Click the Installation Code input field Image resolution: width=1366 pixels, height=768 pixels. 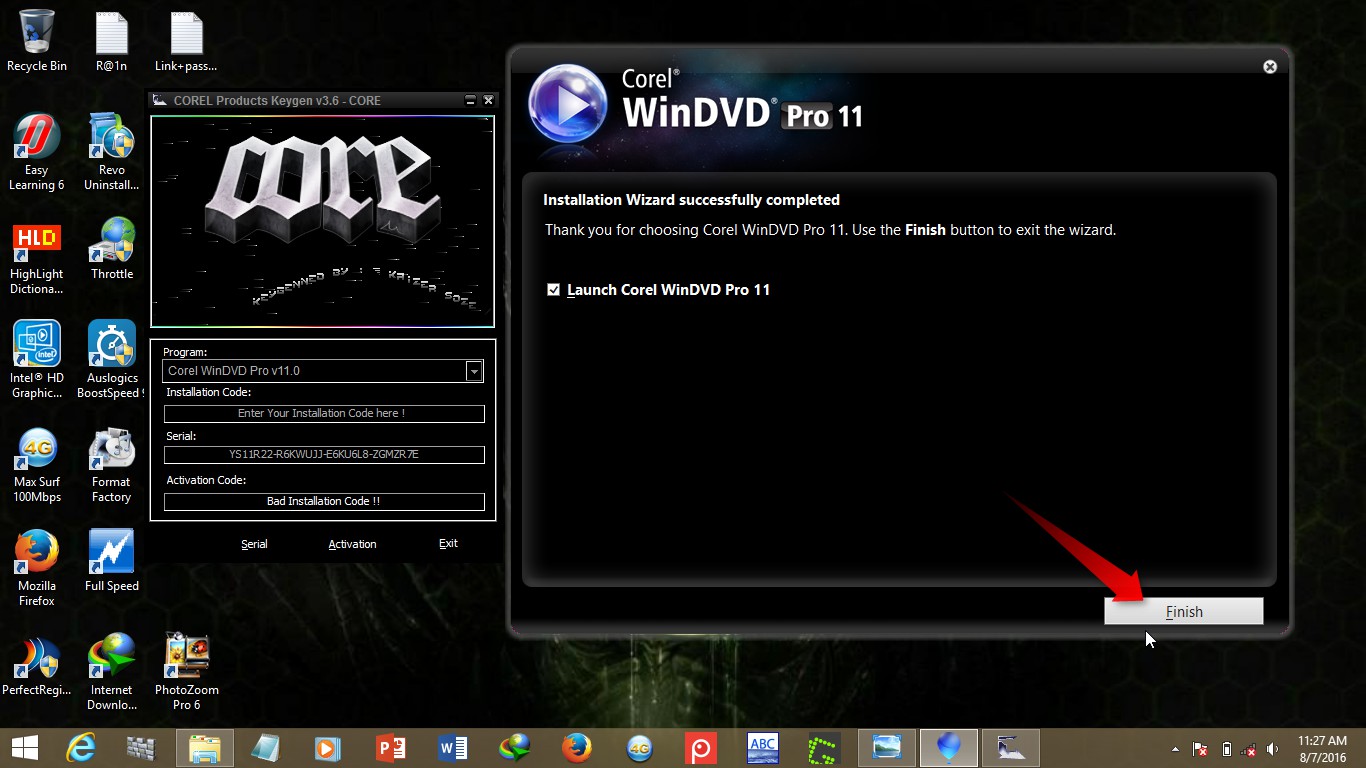(x=324, y=413)
